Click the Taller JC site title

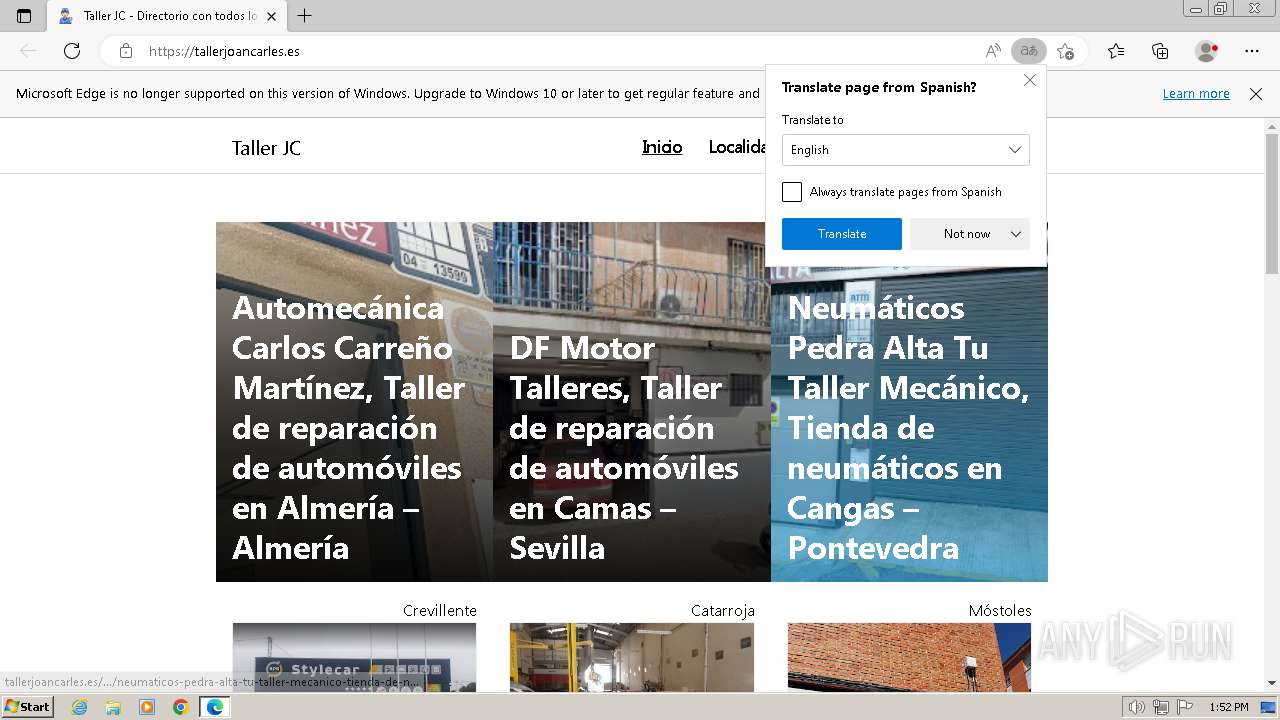(266, 148)
